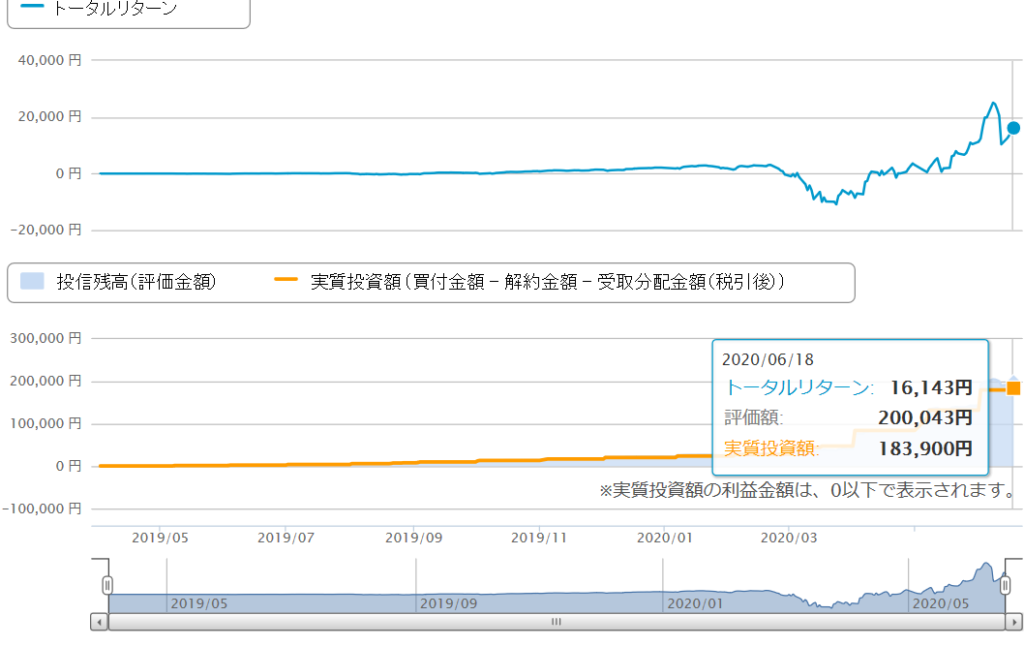Click the orange square marker on investment chart
The height and width of the screenshot is (647, 1024).
pos(1014,389)
